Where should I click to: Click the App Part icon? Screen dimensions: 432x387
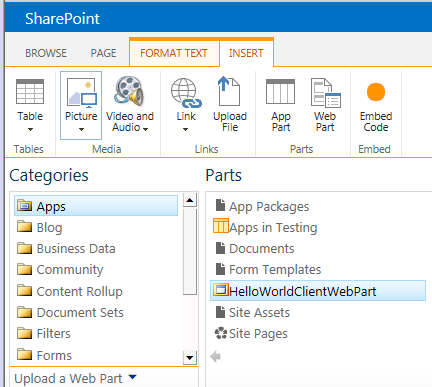point(280,92)
